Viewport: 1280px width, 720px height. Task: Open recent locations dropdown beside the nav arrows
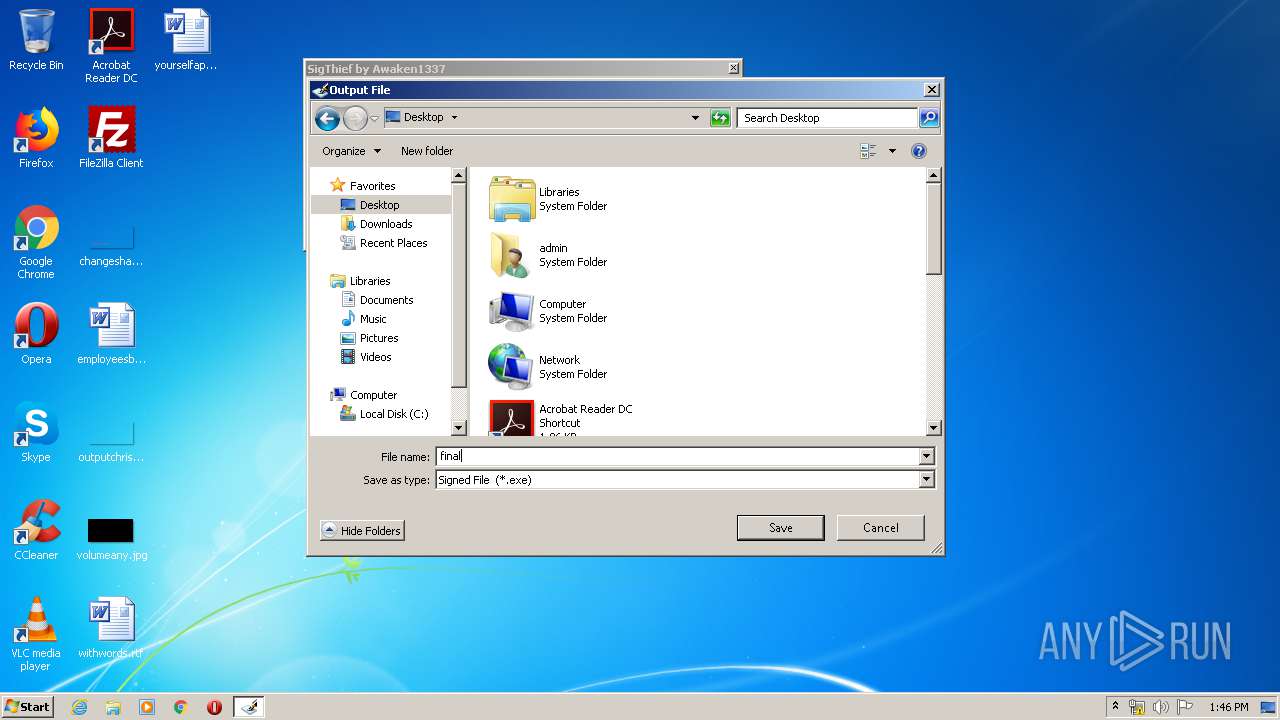375,118
